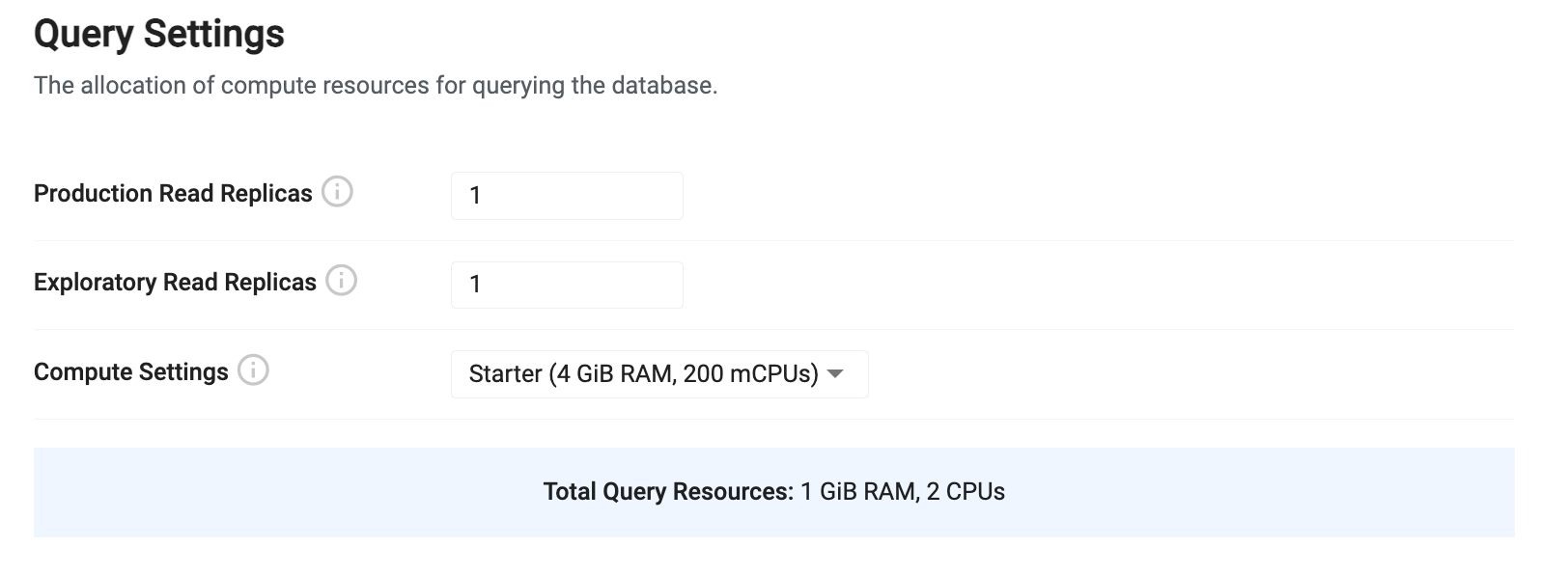Click the "200 mCPUs" portion of dropdown
This screenshot has height=575, width=1568.
point(750,374)
